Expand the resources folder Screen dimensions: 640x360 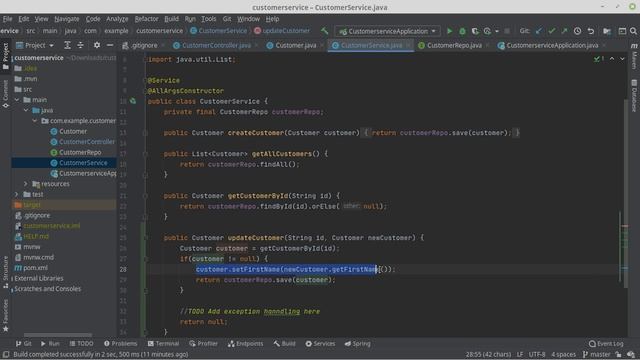(26, 184)
